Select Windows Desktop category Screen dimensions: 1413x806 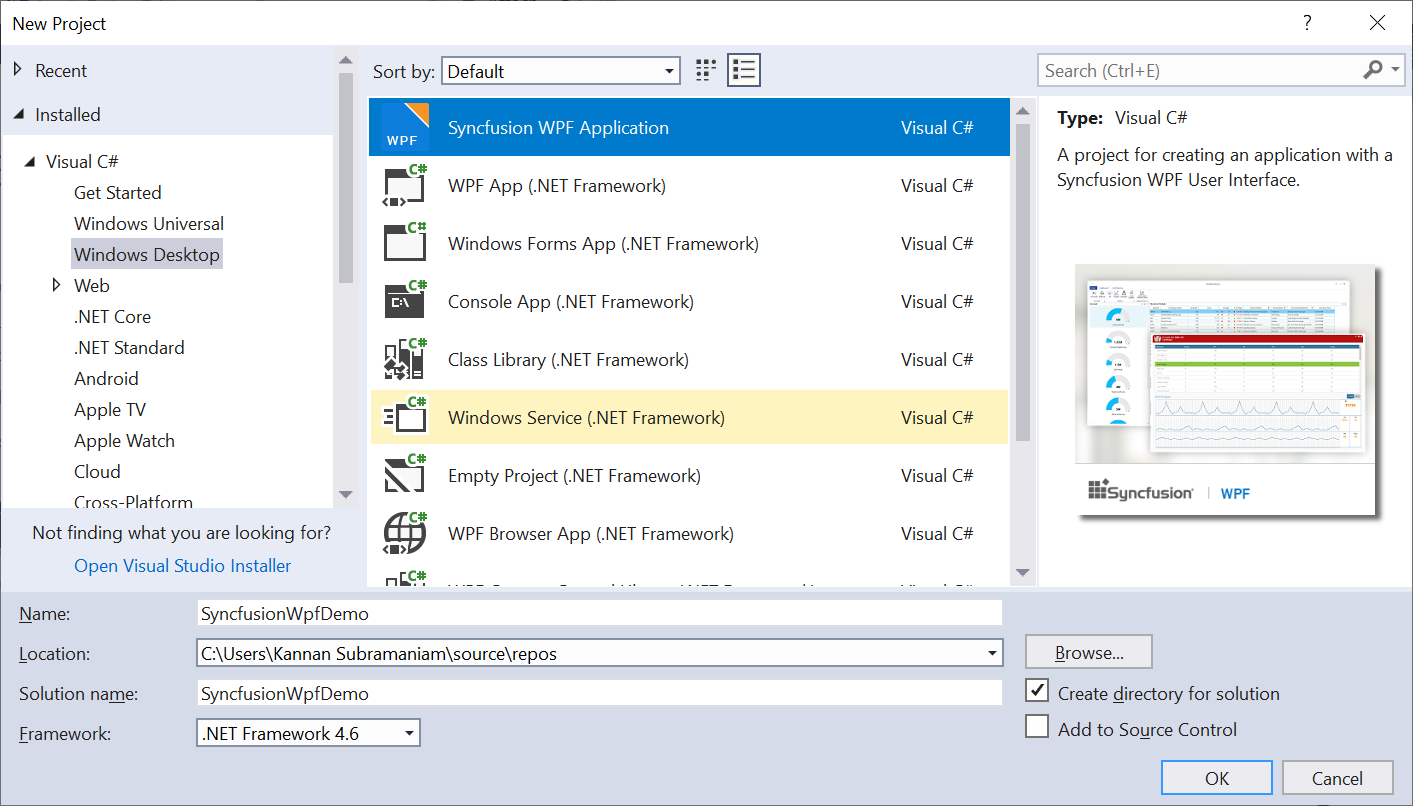[x=146, y=254]
